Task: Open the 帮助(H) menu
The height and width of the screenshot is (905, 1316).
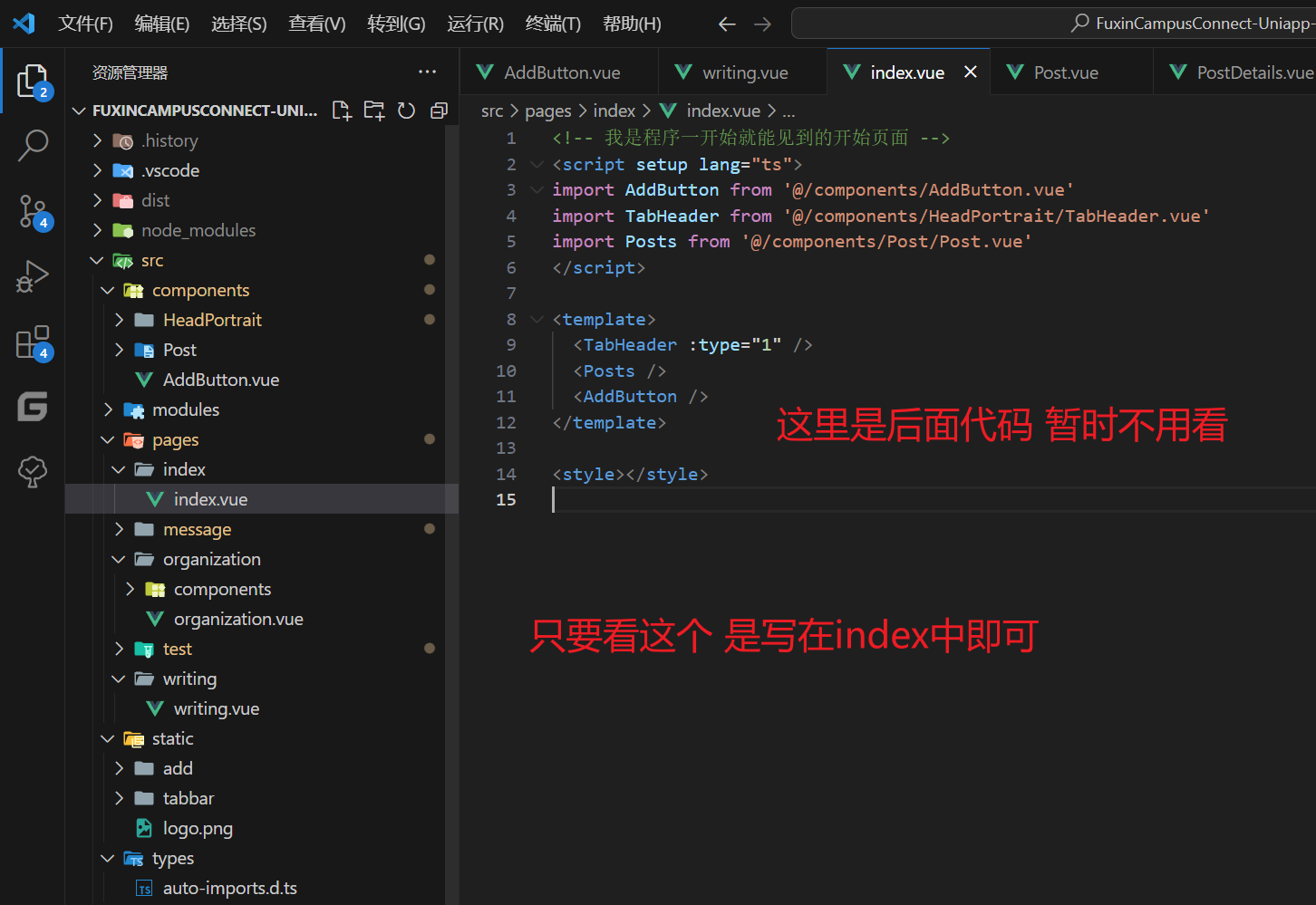Action: [x=632, y=24]
